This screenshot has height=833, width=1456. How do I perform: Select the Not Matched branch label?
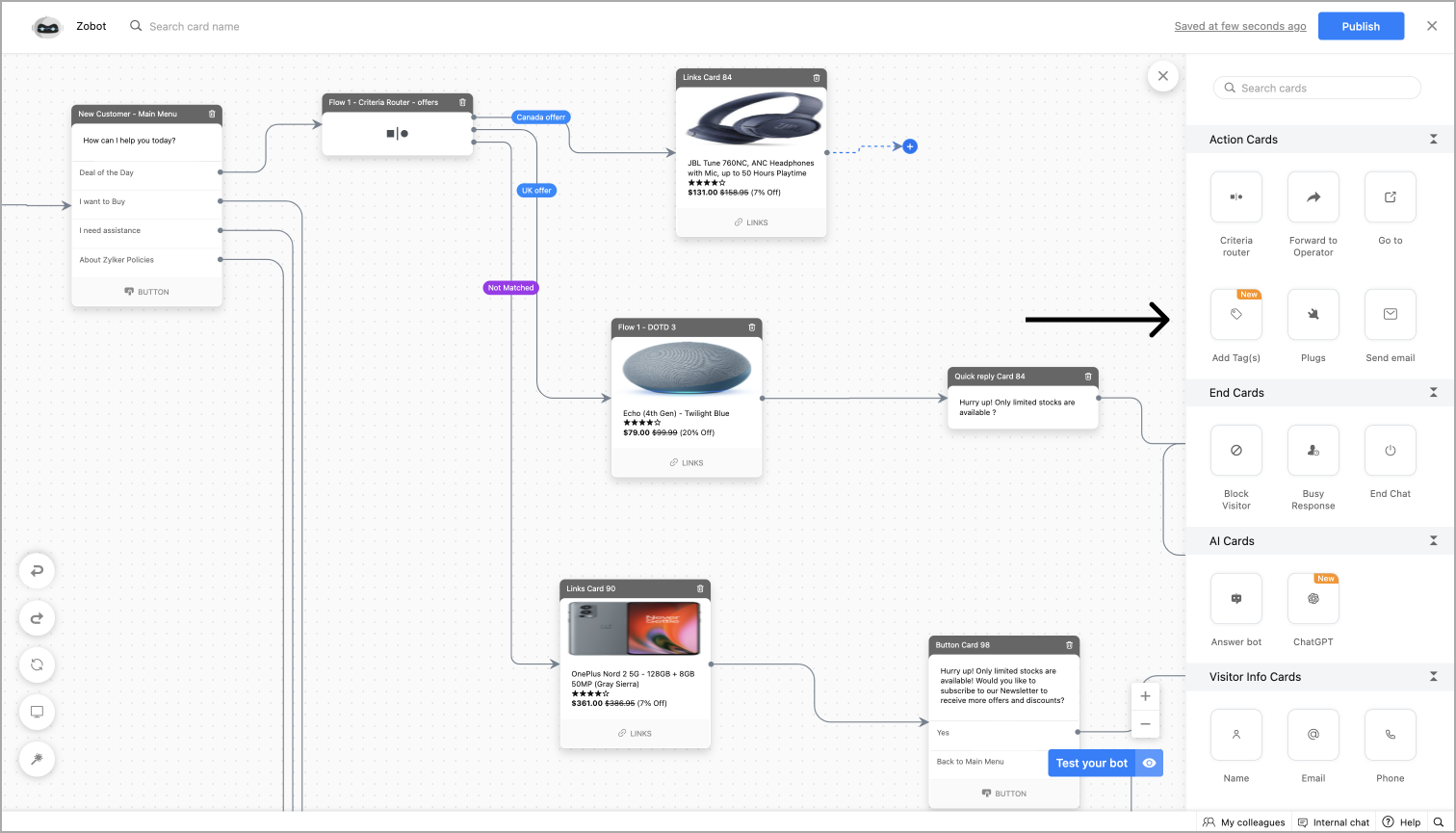pos(510,288)
